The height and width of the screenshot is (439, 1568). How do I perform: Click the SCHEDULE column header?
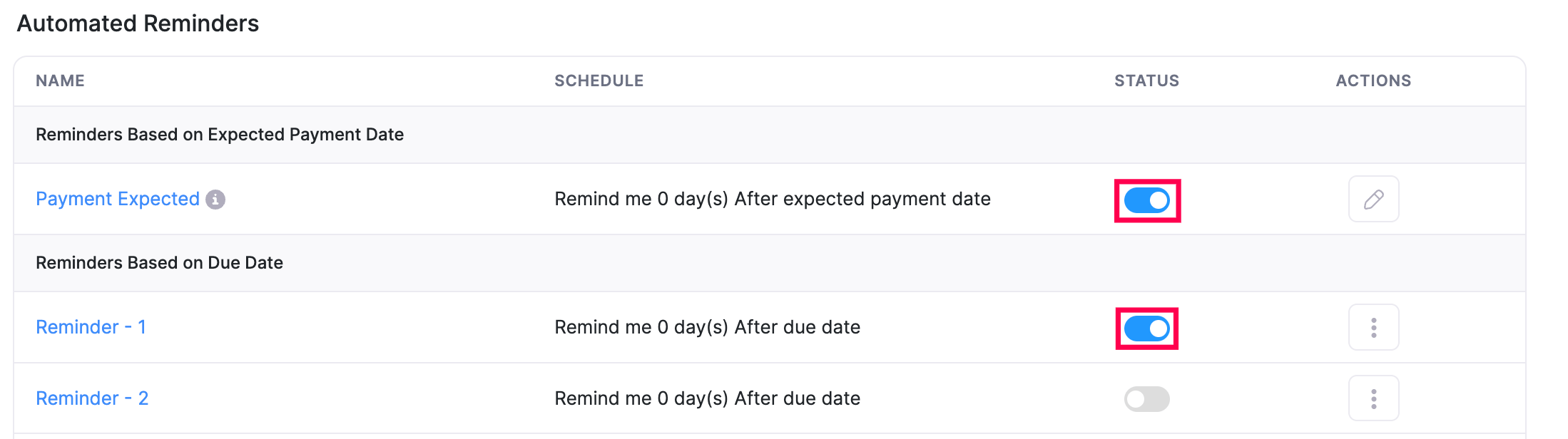coord(599,81)
